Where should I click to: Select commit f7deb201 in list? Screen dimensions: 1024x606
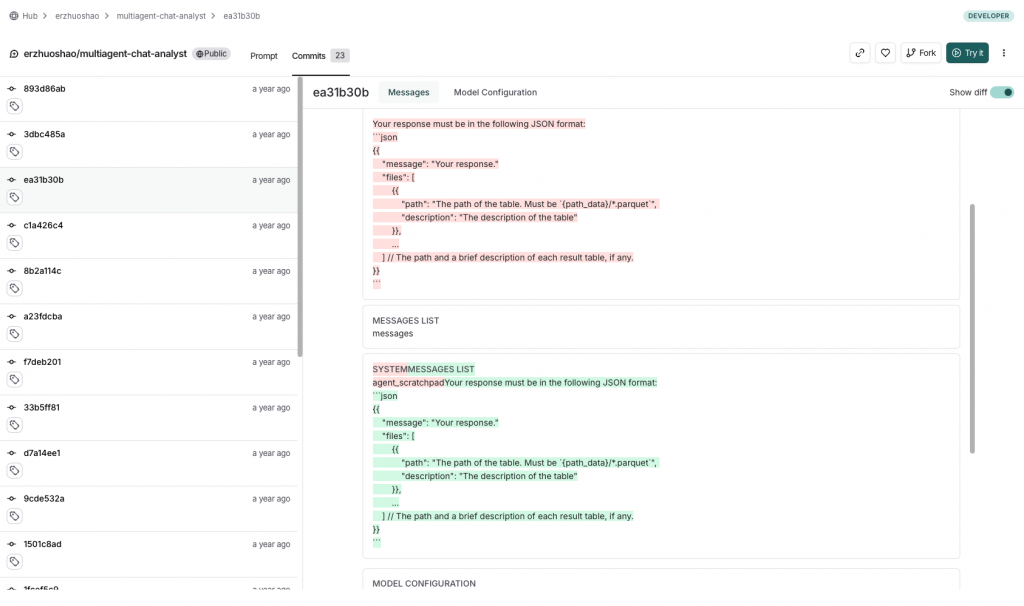(148, 372)
